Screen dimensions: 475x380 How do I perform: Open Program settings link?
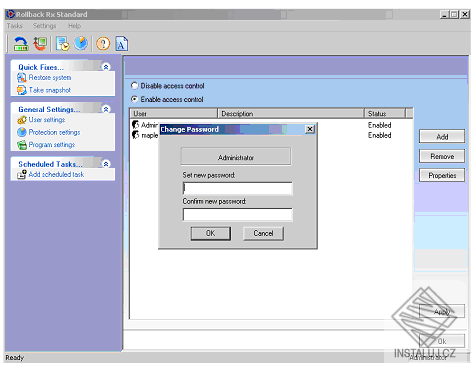[52, 145]
